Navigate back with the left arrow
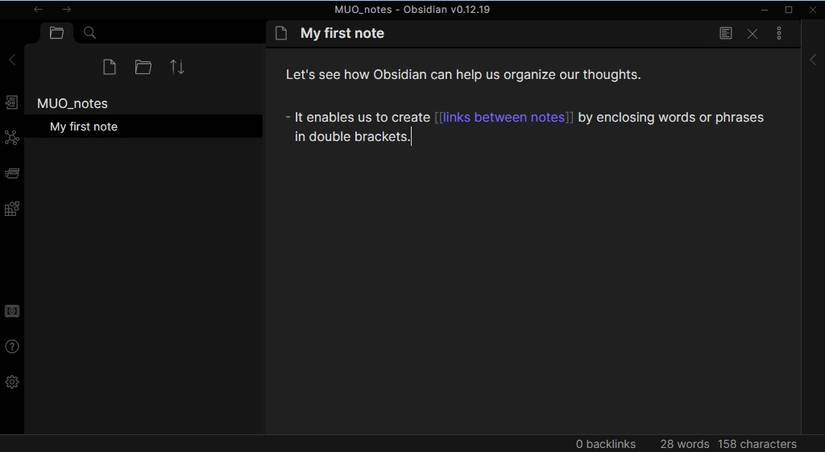825x452 pixels. pyautogui.click(x=38, y=9)
